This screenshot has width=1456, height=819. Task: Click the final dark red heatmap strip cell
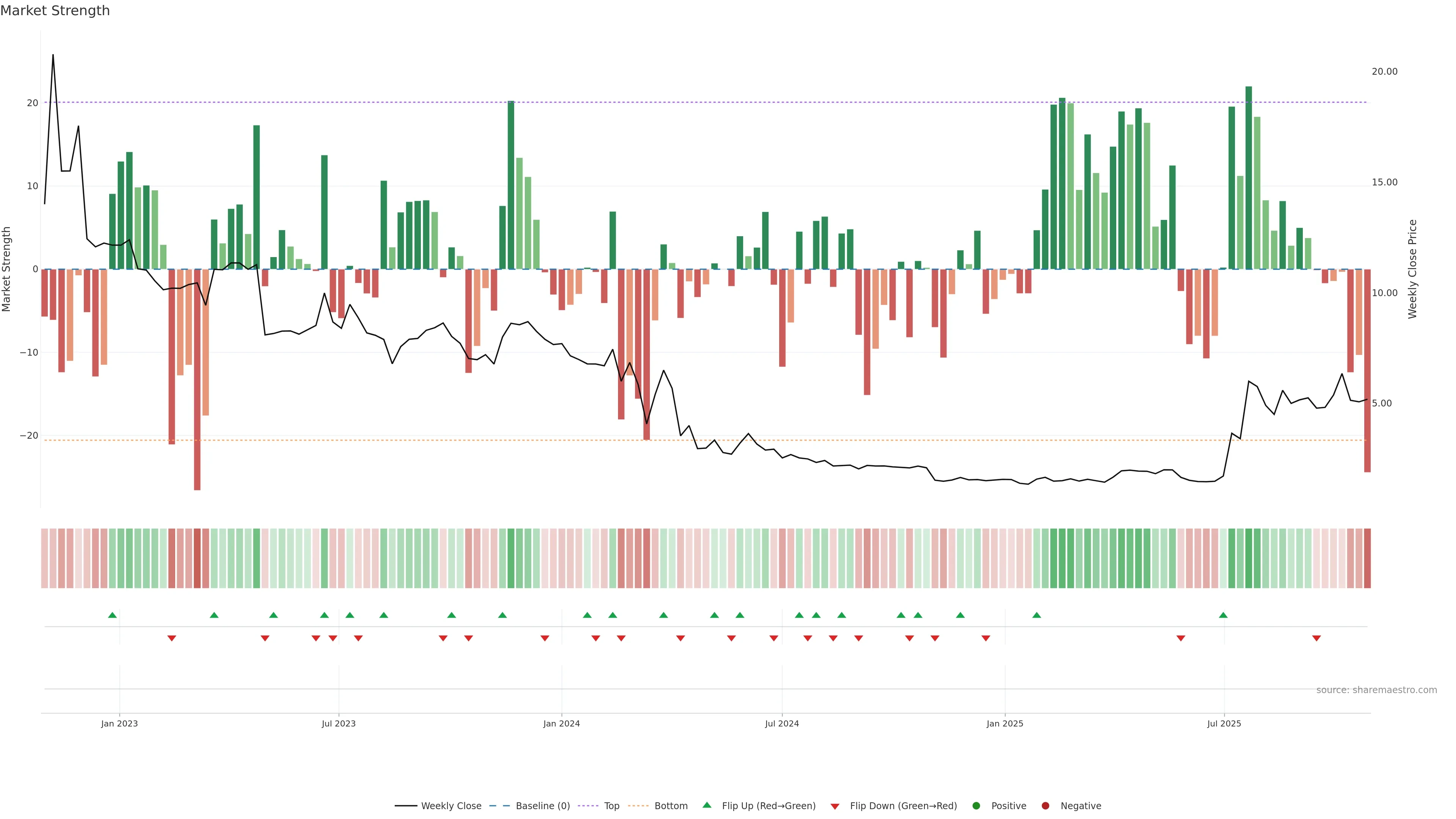pos(1367,558)
